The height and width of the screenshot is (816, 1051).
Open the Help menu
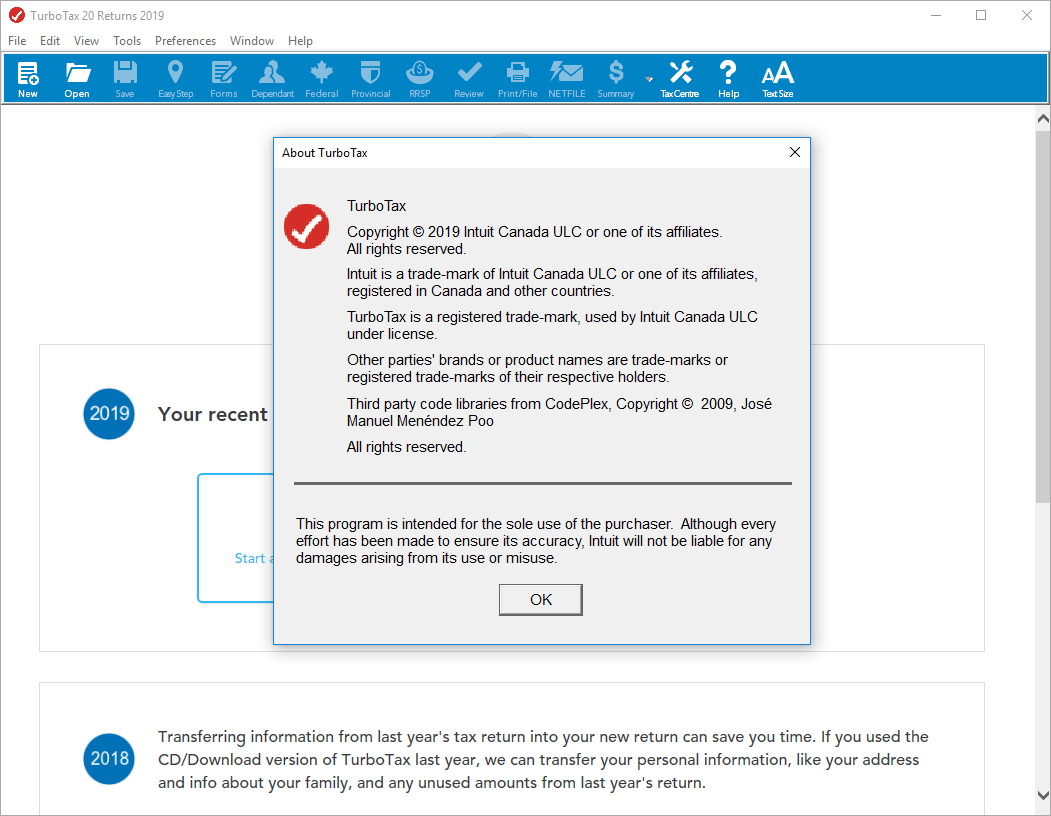pyautogui.click(x=300, y=41)
